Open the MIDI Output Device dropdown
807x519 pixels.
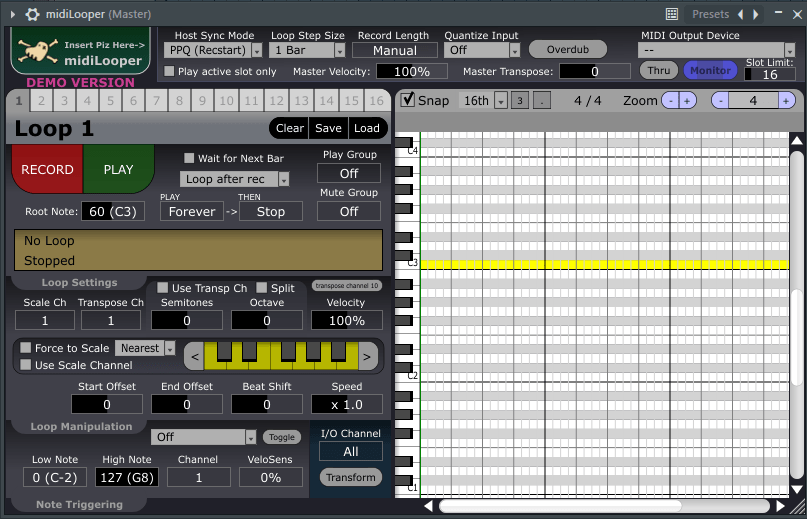tap(790, 50)
